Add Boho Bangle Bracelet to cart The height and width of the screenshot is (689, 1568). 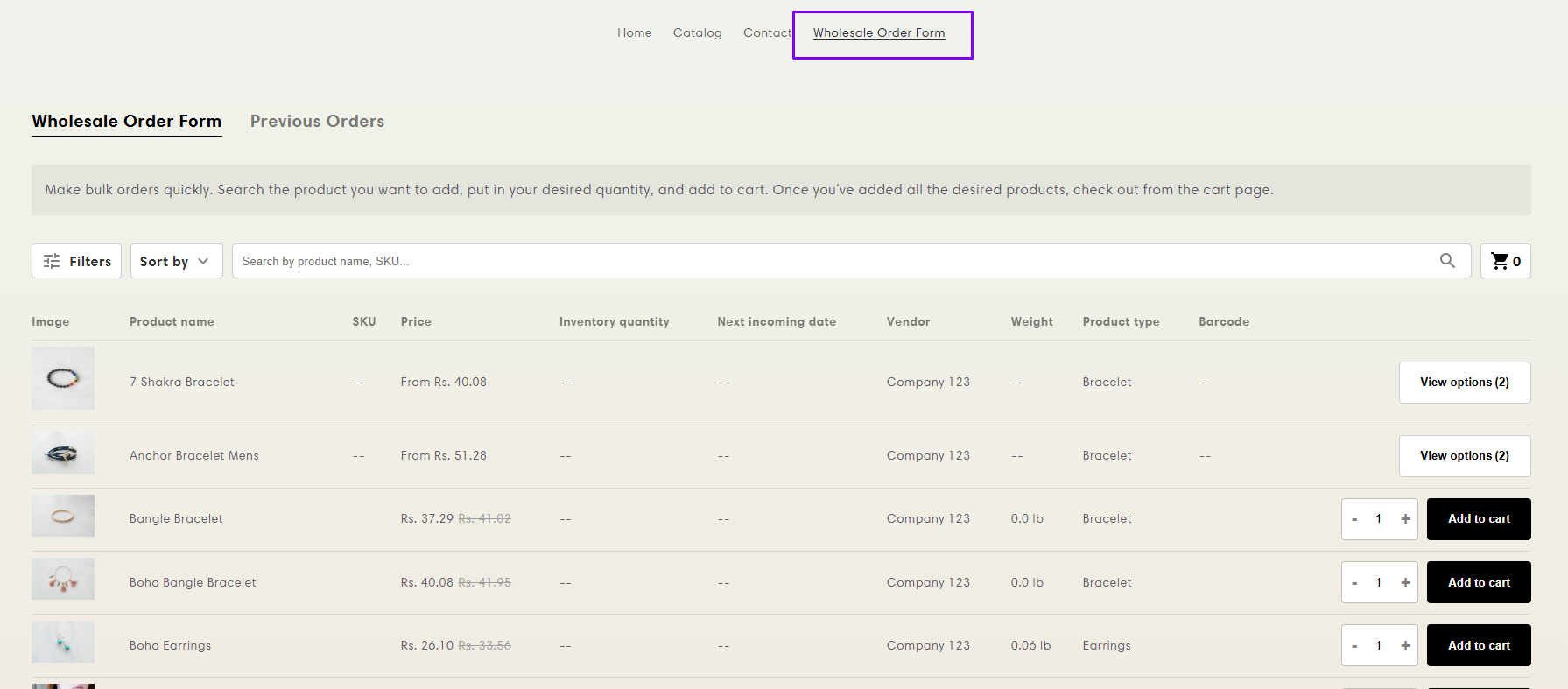click(1479, 582)
